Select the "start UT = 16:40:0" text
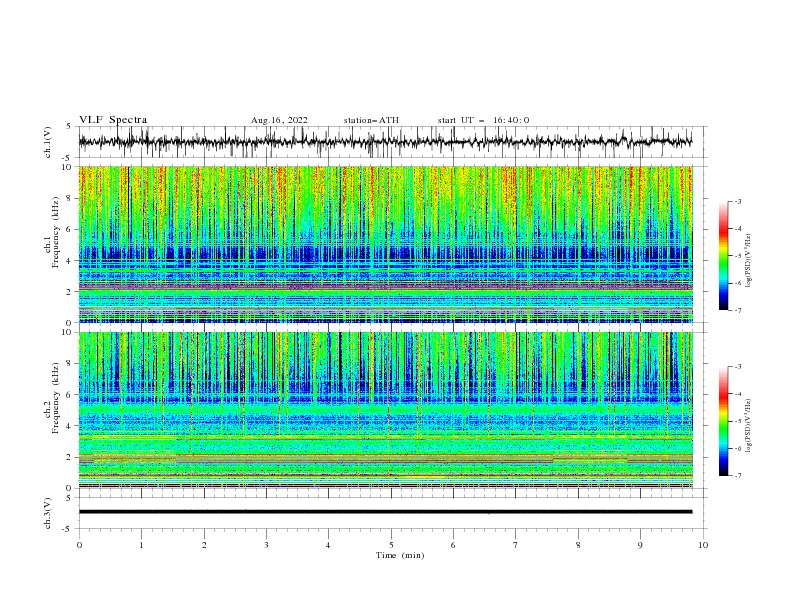Viewport: 792px width, 612px height. 483,120
